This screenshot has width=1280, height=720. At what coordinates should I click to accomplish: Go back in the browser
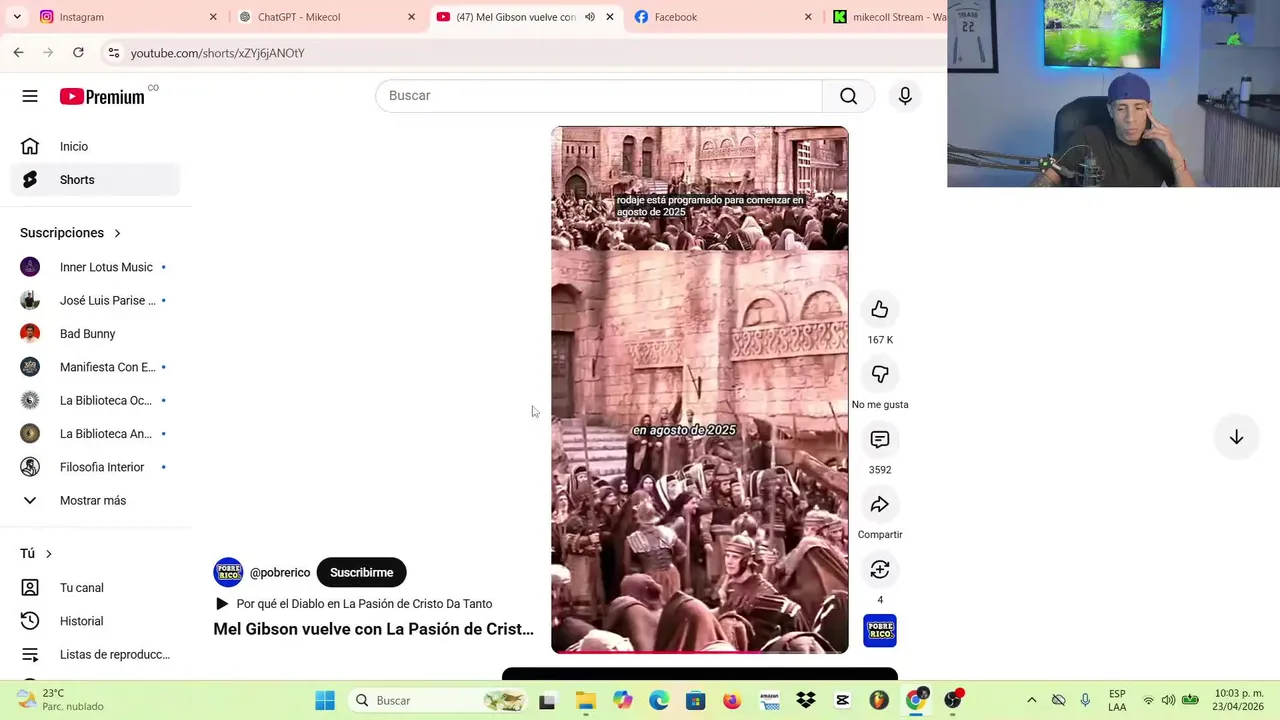pos(18,52)
